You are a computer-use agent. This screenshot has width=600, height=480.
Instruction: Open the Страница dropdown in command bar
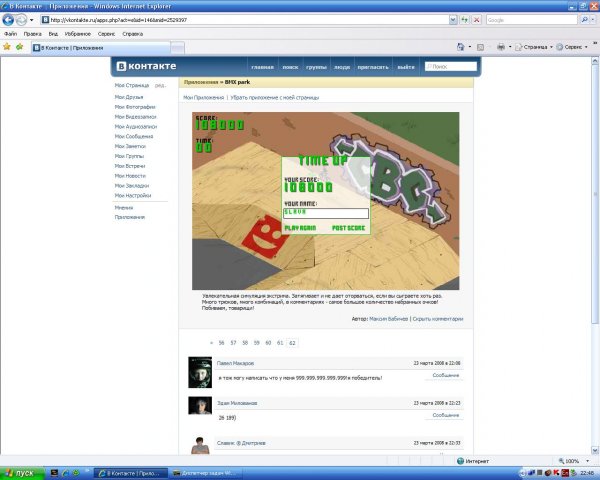[530, 47]
